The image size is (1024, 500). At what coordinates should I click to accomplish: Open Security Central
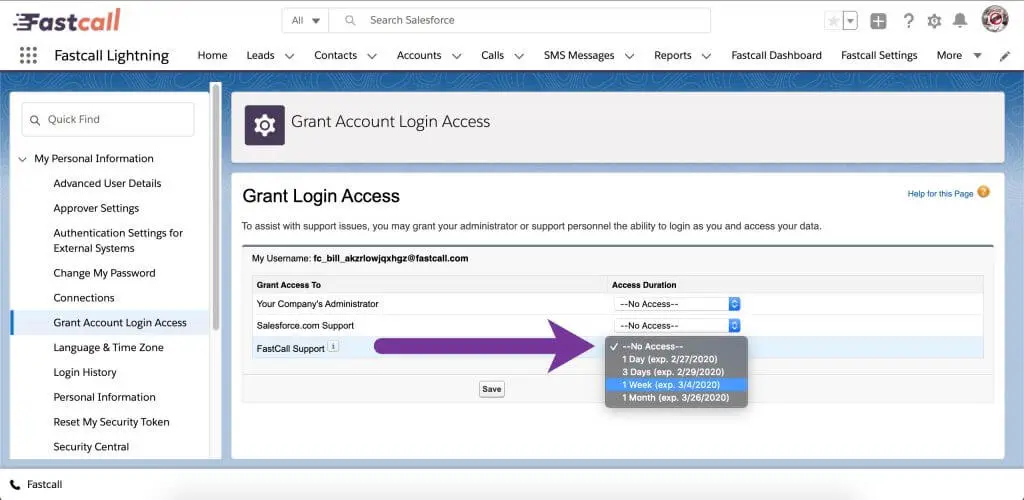91,446
